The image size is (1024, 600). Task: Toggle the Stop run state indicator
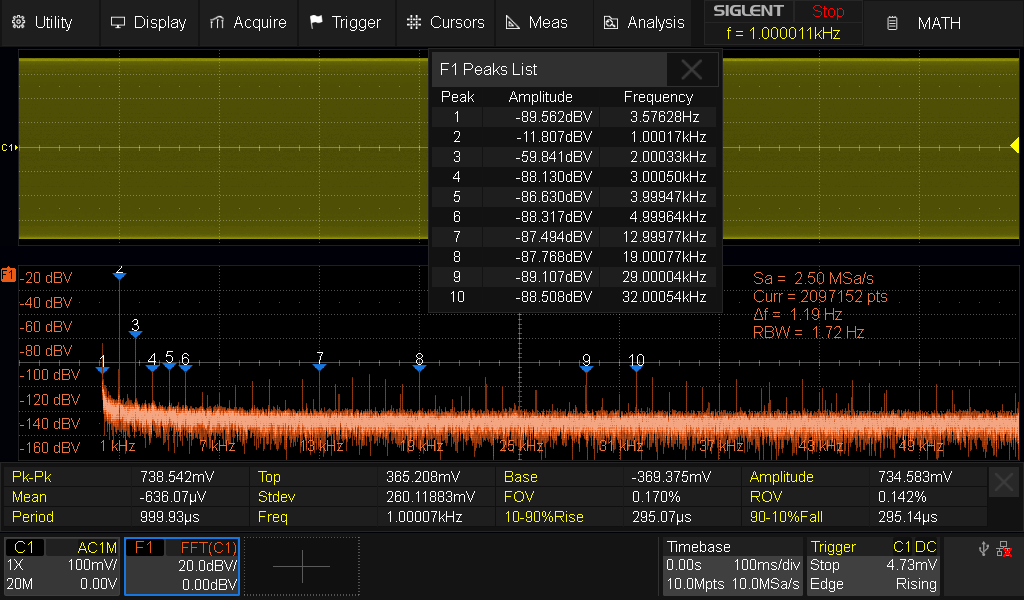click(827, 12)
